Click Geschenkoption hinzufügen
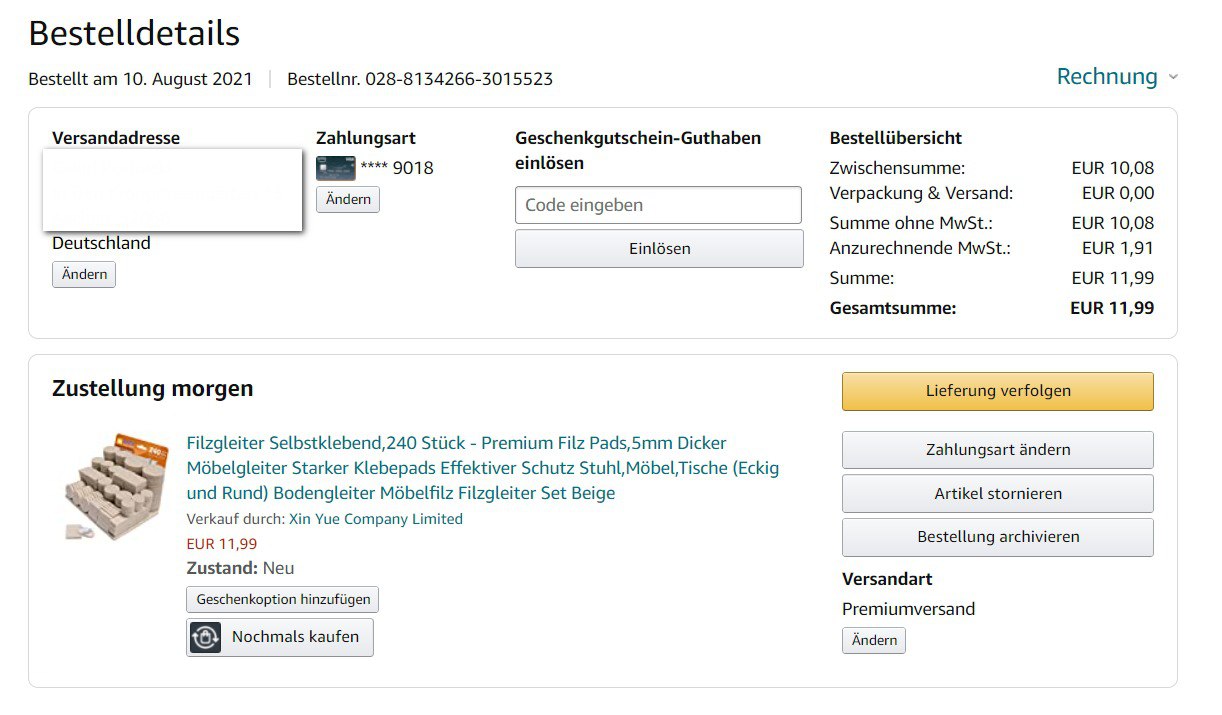The image size is (1222, 715). [x=283, y=600]
